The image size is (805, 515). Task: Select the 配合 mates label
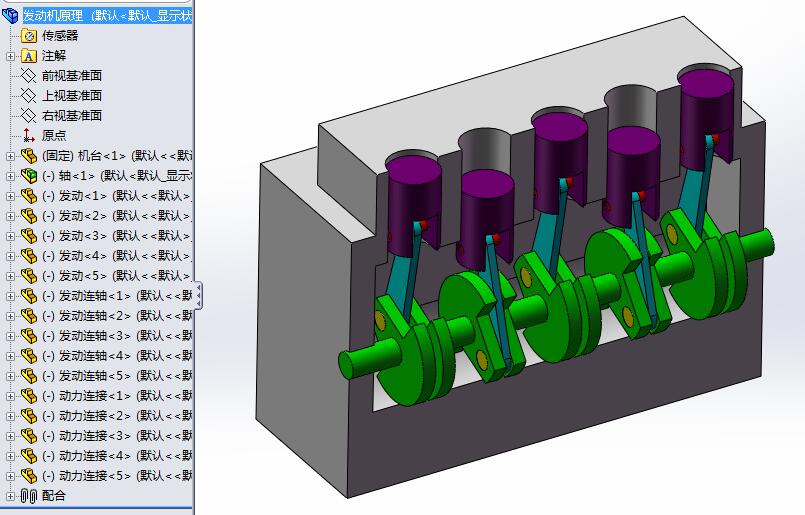[54, 497]
